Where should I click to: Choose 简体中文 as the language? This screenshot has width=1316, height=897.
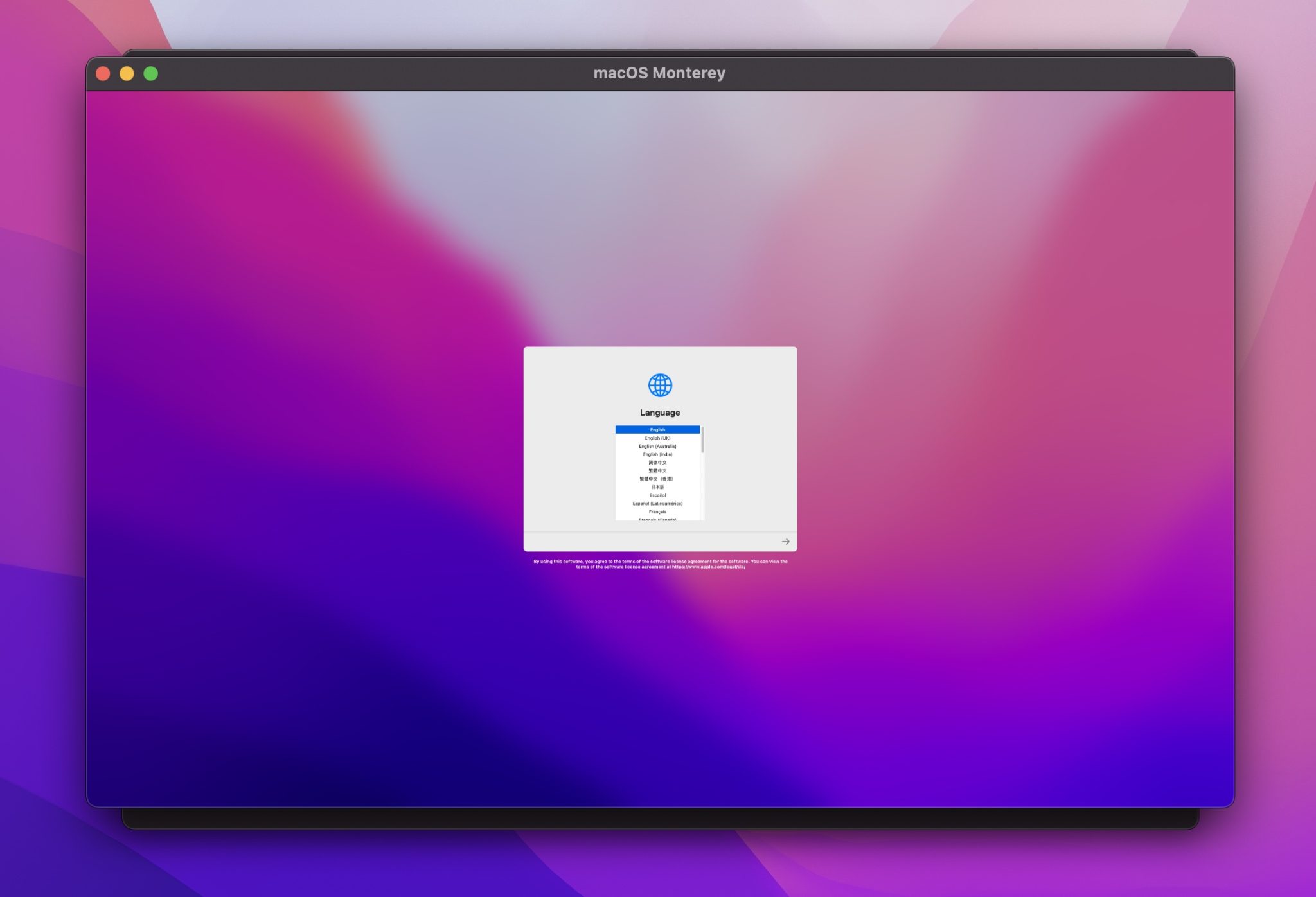657,461
